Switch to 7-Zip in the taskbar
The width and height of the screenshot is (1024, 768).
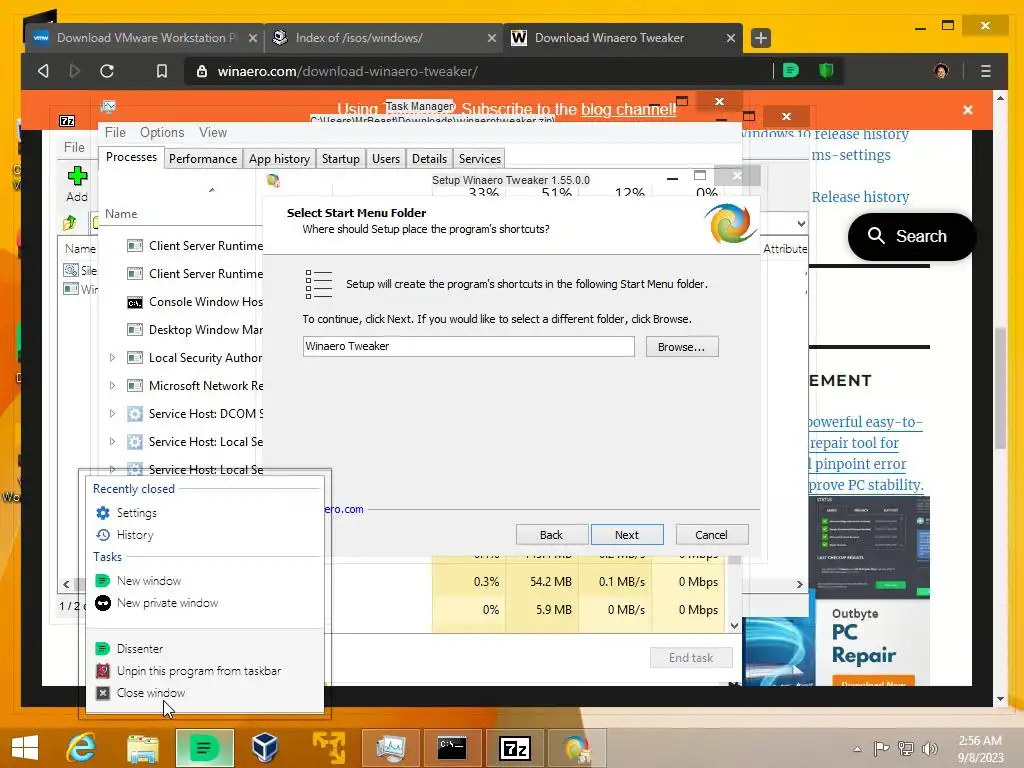click(x=514, y=748)
